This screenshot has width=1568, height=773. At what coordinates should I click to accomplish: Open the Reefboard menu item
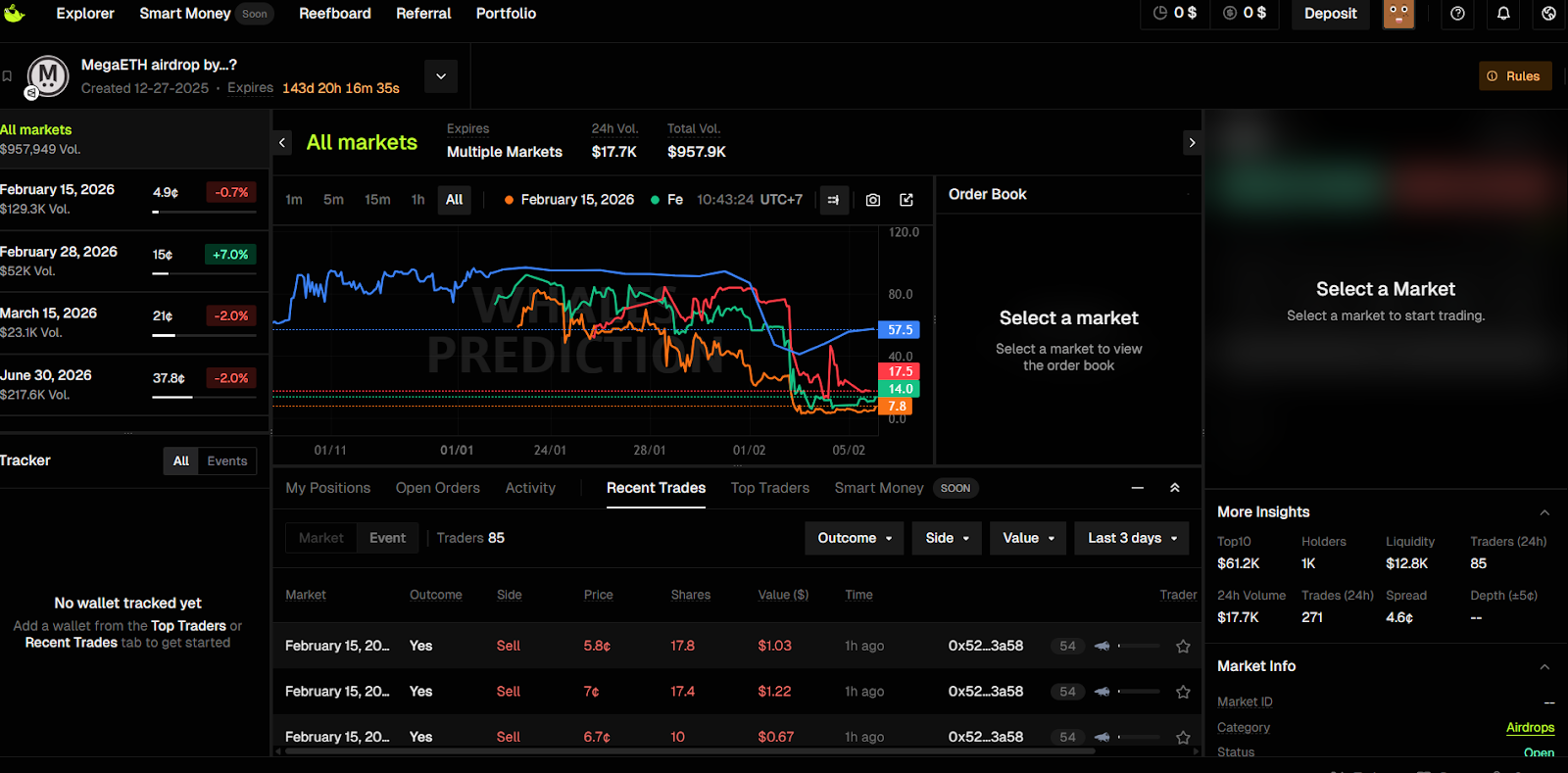[334, 14]
